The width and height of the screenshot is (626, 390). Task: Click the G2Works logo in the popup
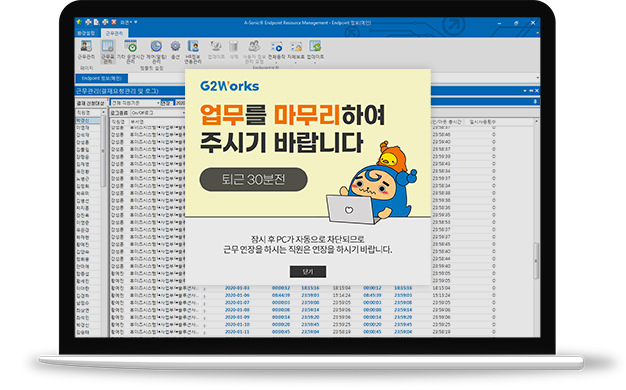click(229, 86)
